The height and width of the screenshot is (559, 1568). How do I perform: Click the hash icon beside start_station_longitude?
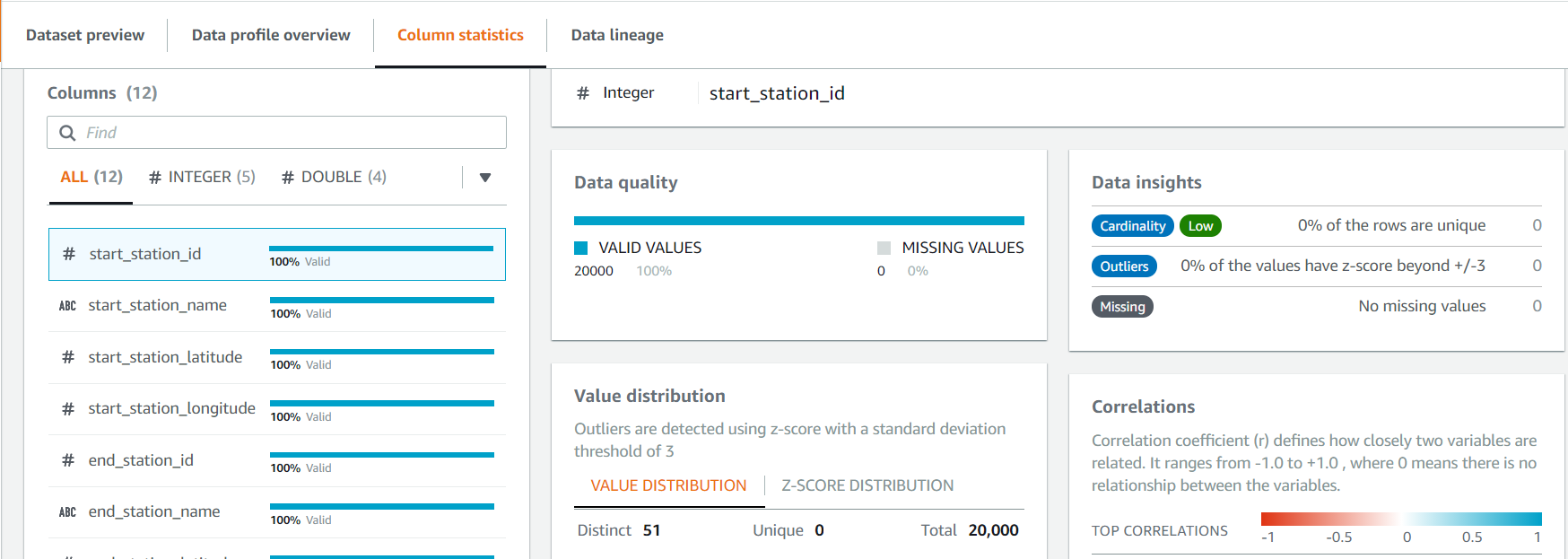point(68,409)
